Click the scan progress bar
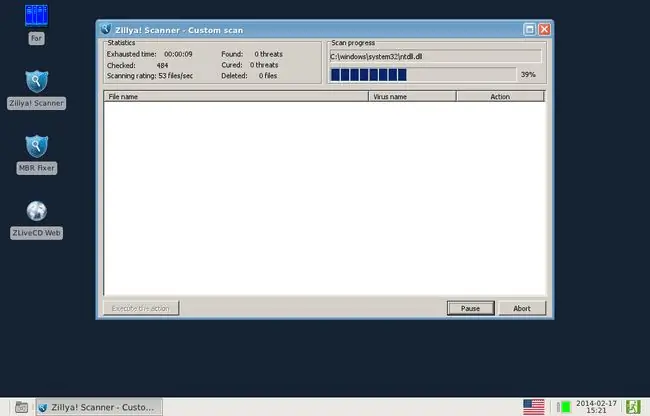Image resolution: width=650 pixels, height=416 pixels. tap(423, 75)
